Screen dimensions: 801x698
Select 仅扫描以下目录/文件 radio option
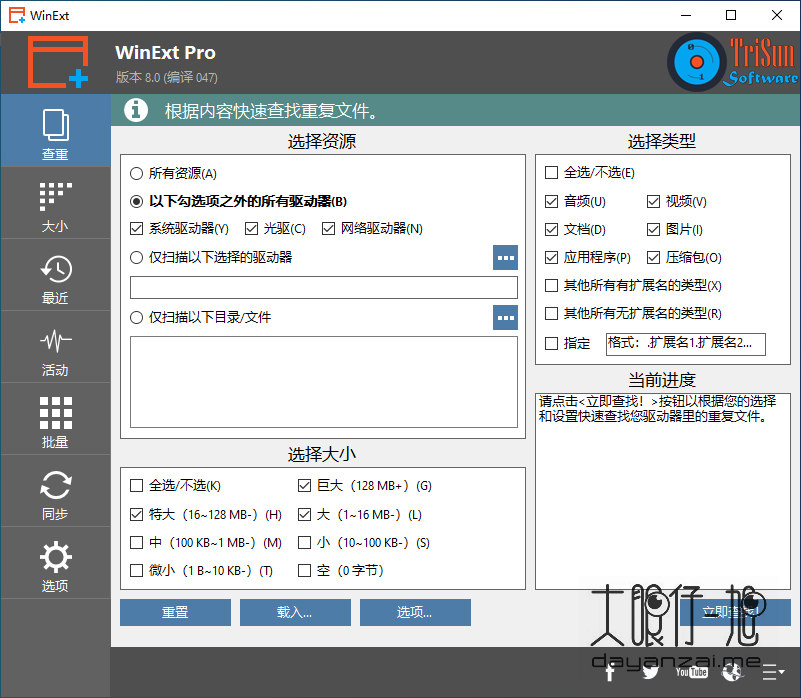coord(200,318)
